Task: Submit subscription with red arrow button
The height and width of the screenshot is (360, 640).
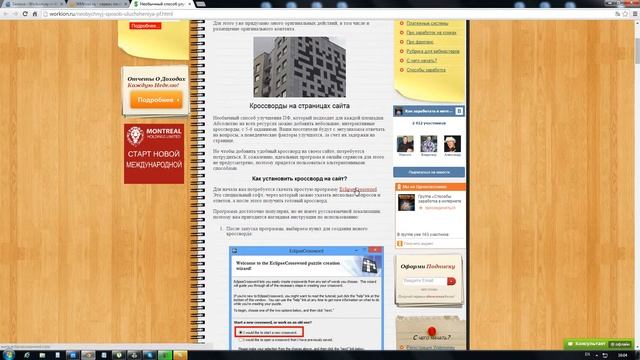Action: coord(451,281)
